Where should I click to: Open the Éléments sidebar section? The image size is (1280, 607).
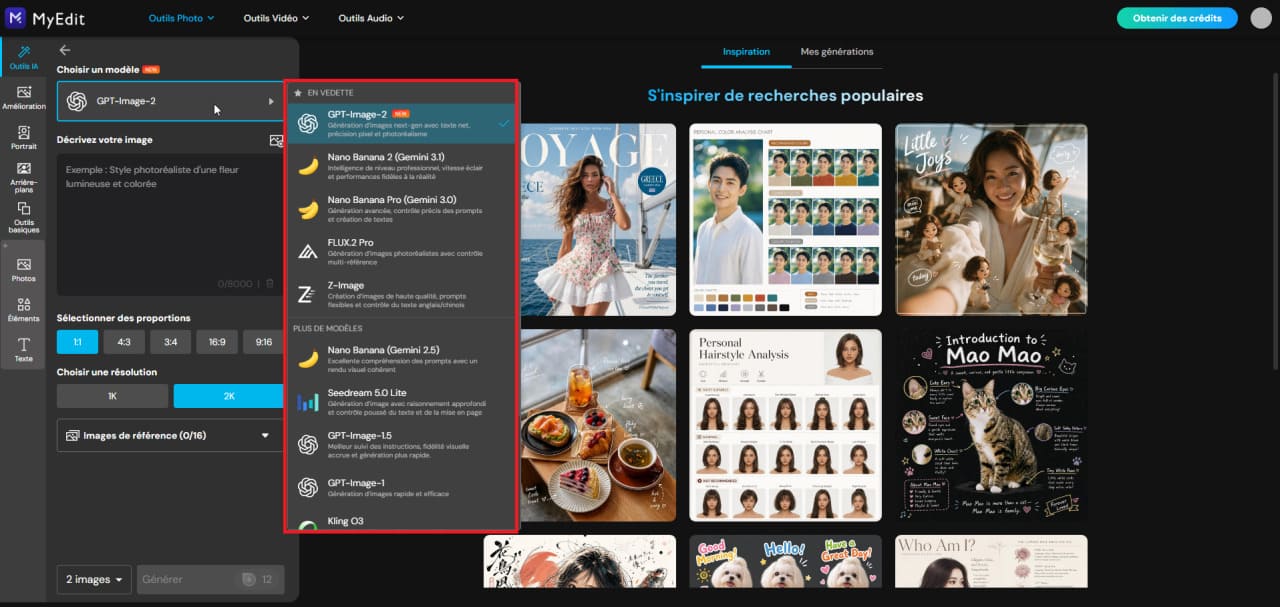click(x=23, y=310)
